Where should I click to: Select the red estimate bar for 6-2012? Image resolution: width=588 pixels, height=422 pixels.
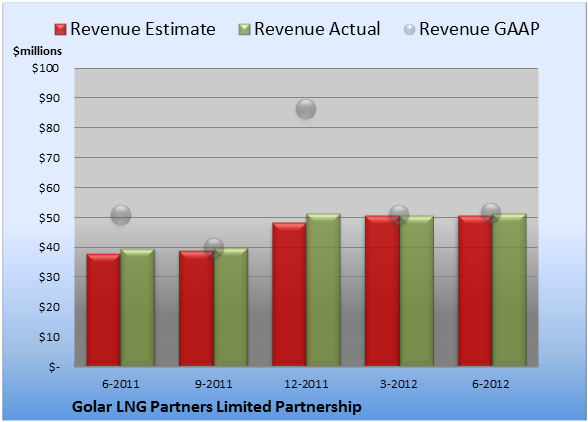pyautogui.click(x=475, y=291)
